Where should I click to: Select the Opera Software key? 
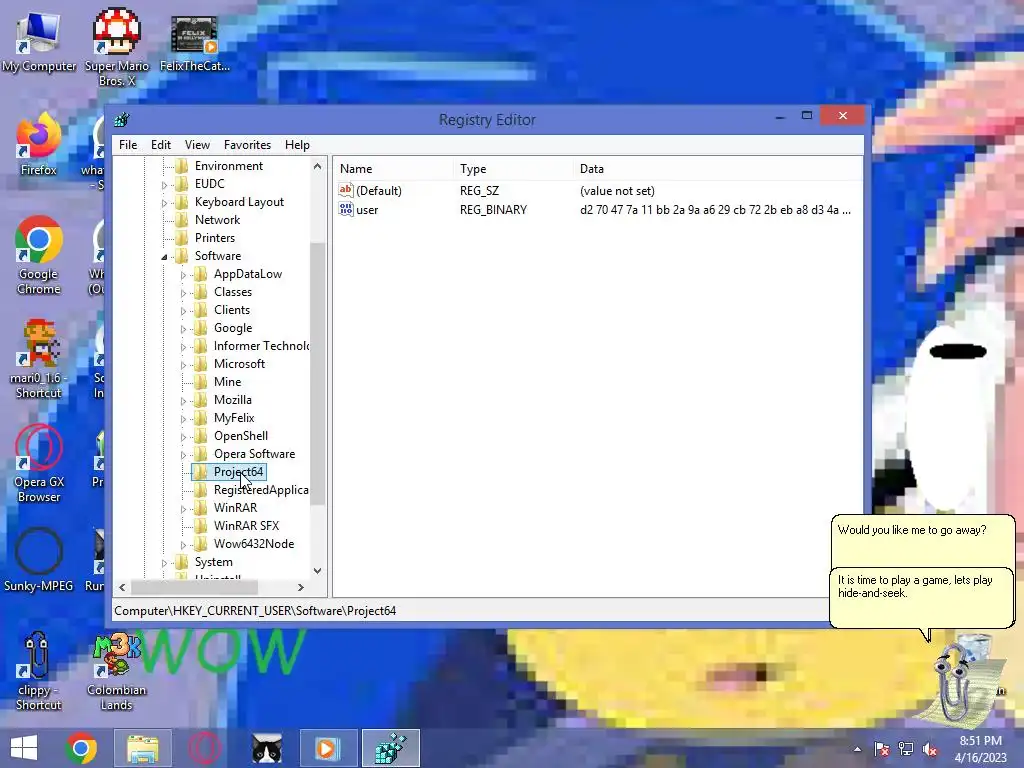[x=254, y=454]
